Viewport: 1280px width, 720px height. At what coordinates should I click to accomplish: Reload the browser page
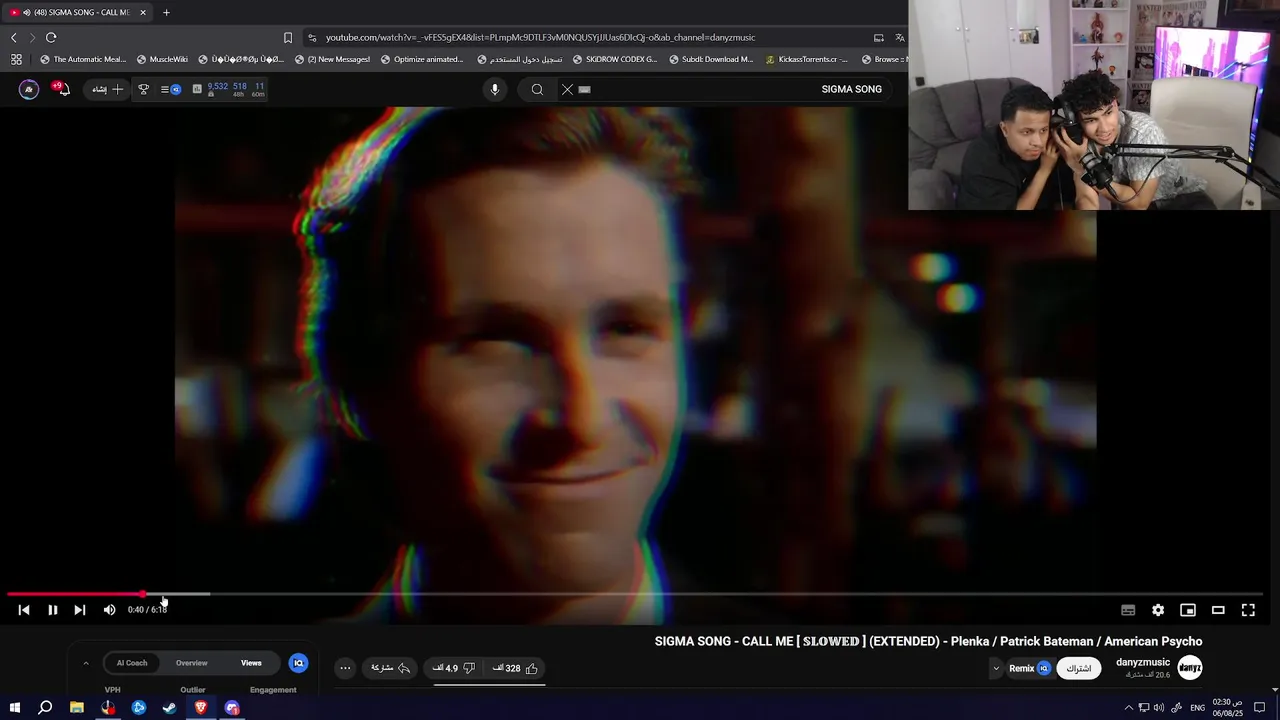(51, 38)
